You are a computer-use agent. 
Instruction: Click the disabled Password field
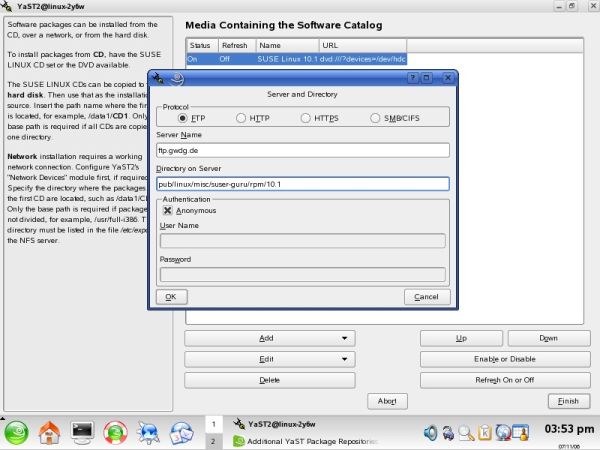coord(303,274)
